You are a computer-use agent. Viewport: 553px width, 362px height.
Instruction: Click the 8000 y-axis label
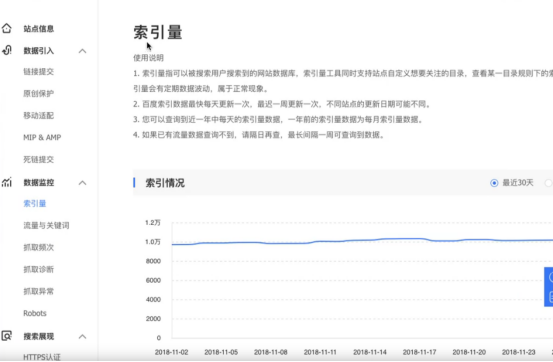pyautogui.click(x=153, y=261)
